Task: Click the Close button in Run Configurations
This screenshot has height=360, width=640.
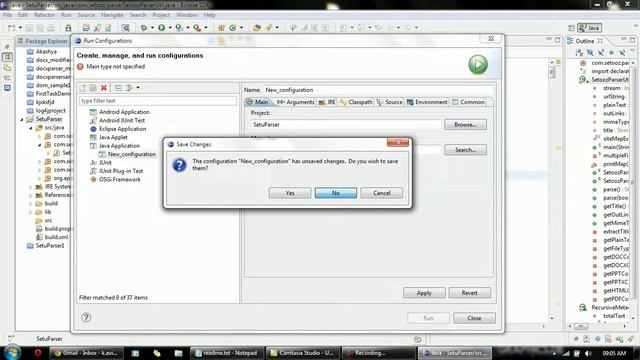Action: 474,318
